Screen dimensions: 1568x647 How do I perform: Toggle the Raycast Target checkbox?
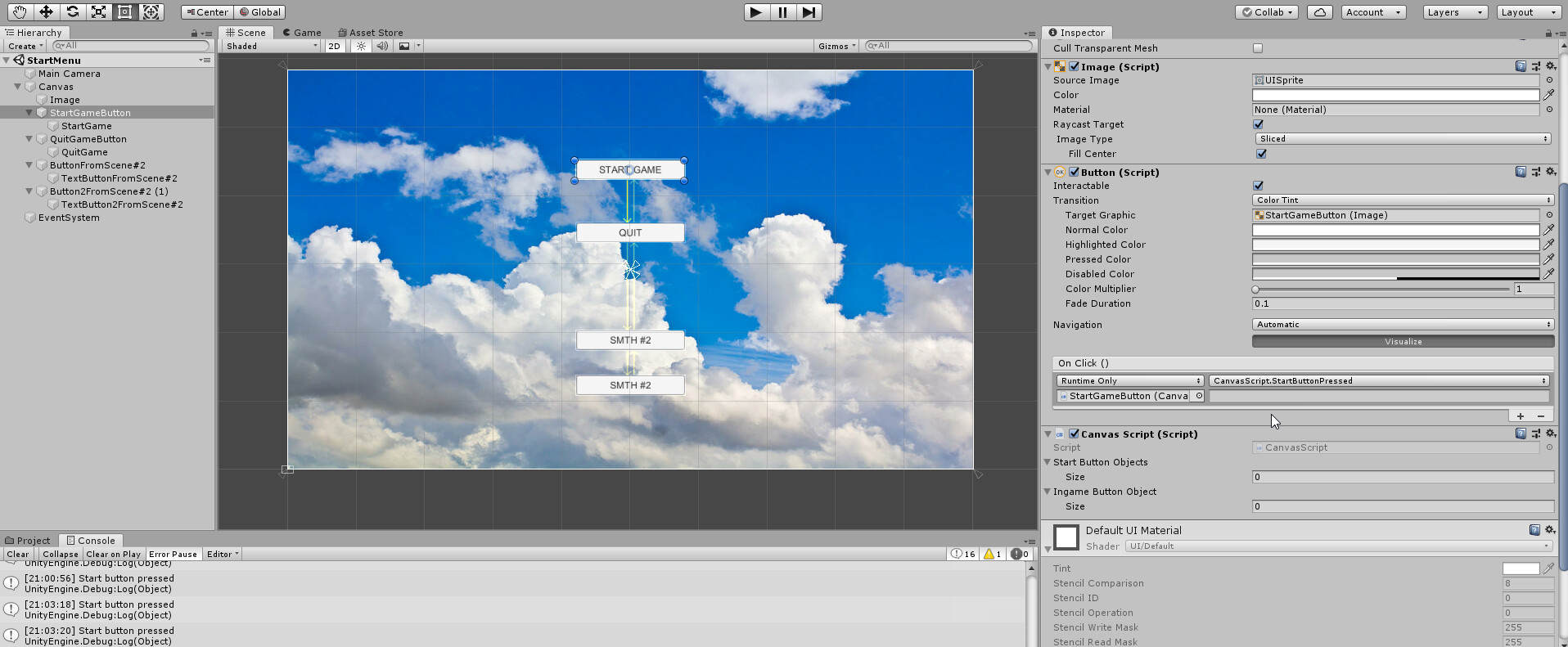[x=1258, y=124]
